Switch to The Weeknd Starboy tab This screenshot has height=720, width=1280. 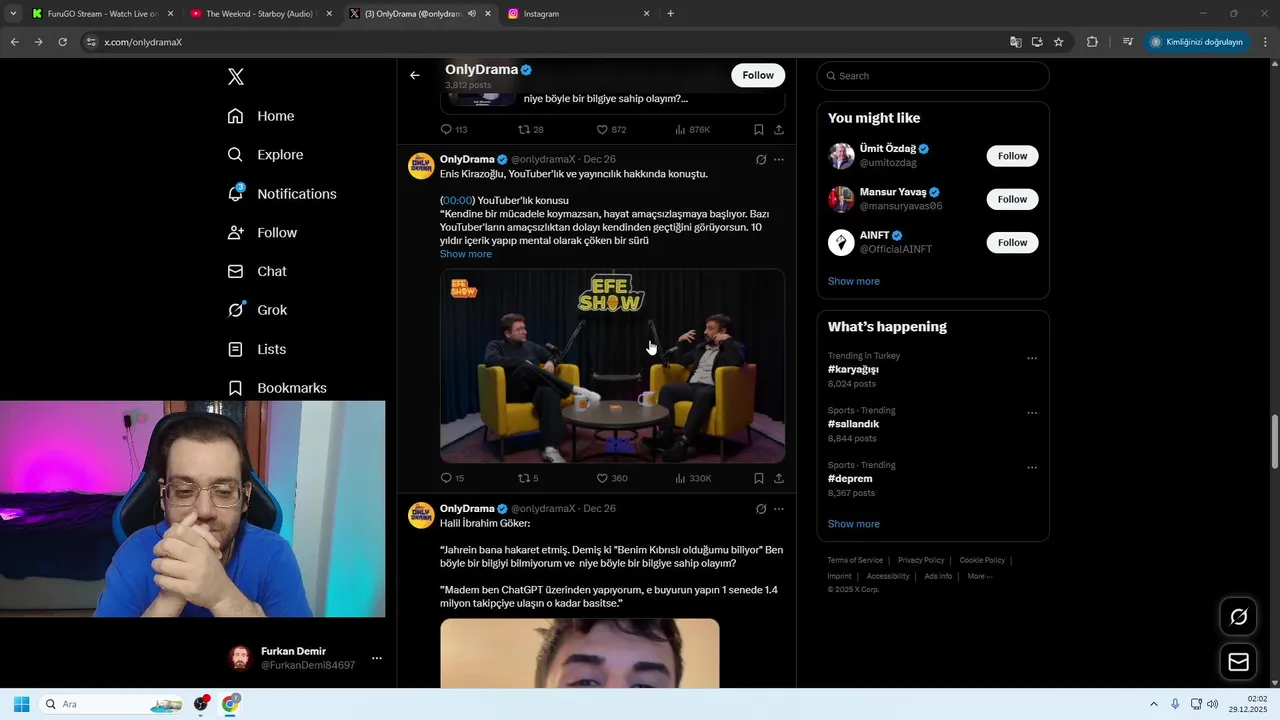260,14
